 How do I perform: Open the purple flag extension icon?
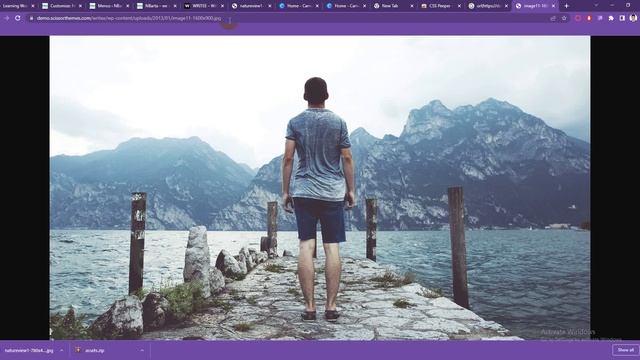tap(600, 18)
